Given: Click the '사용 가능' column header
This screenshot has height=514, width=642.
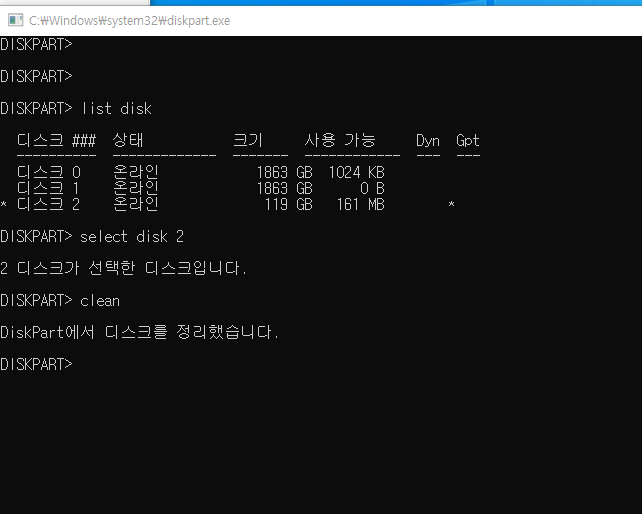Looking at the screenshot, I should click(x=340, y=140).
